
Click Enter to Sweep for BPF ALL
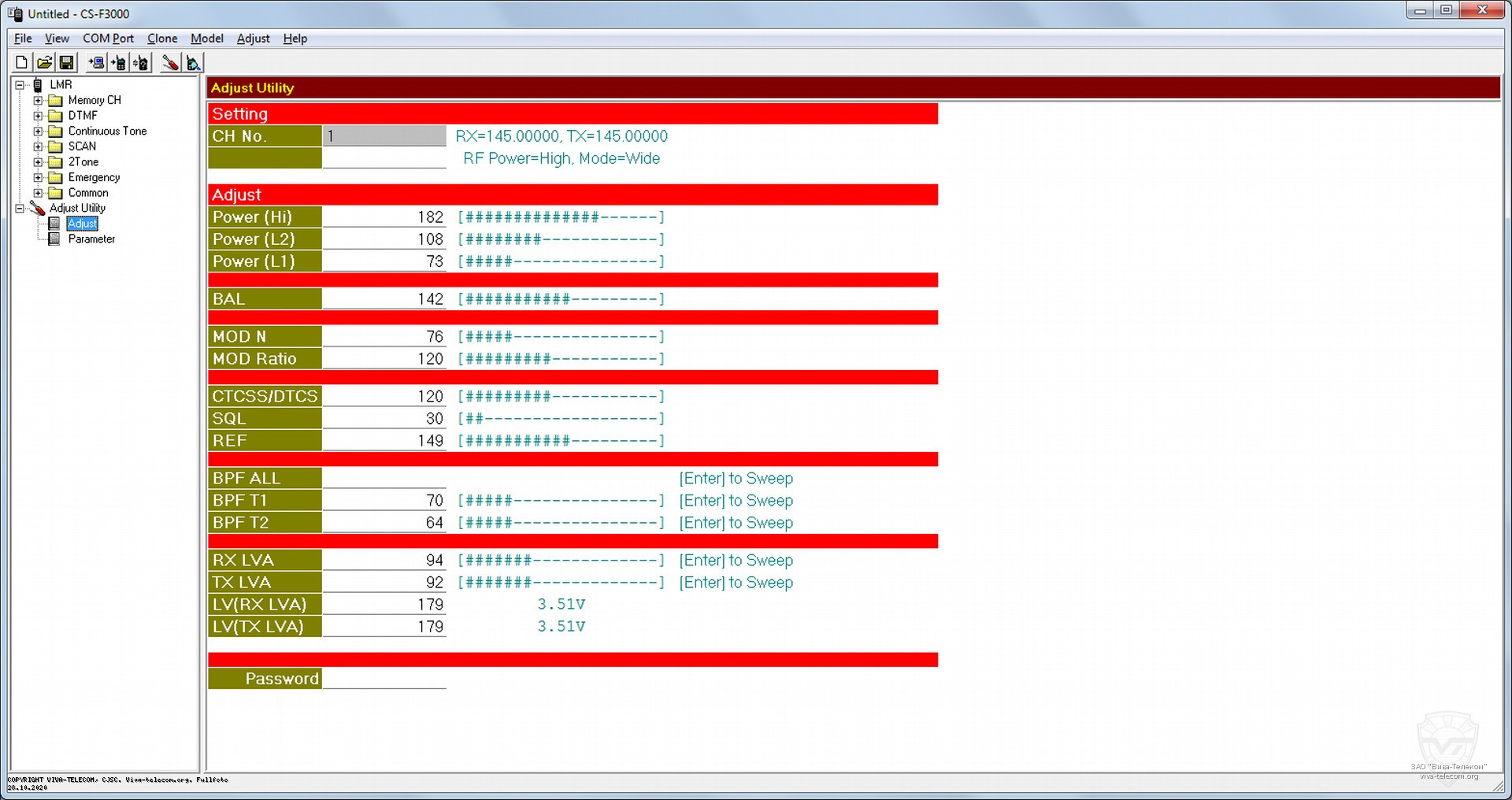[x=736, y=479]
